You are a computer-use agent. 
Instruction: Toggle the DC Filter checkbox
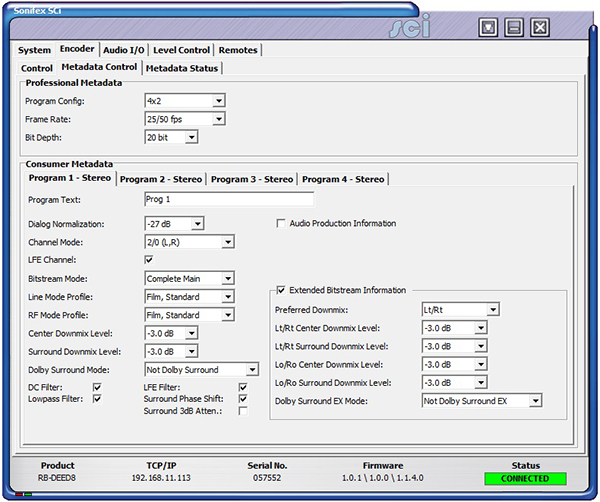[x=97, y=387]
